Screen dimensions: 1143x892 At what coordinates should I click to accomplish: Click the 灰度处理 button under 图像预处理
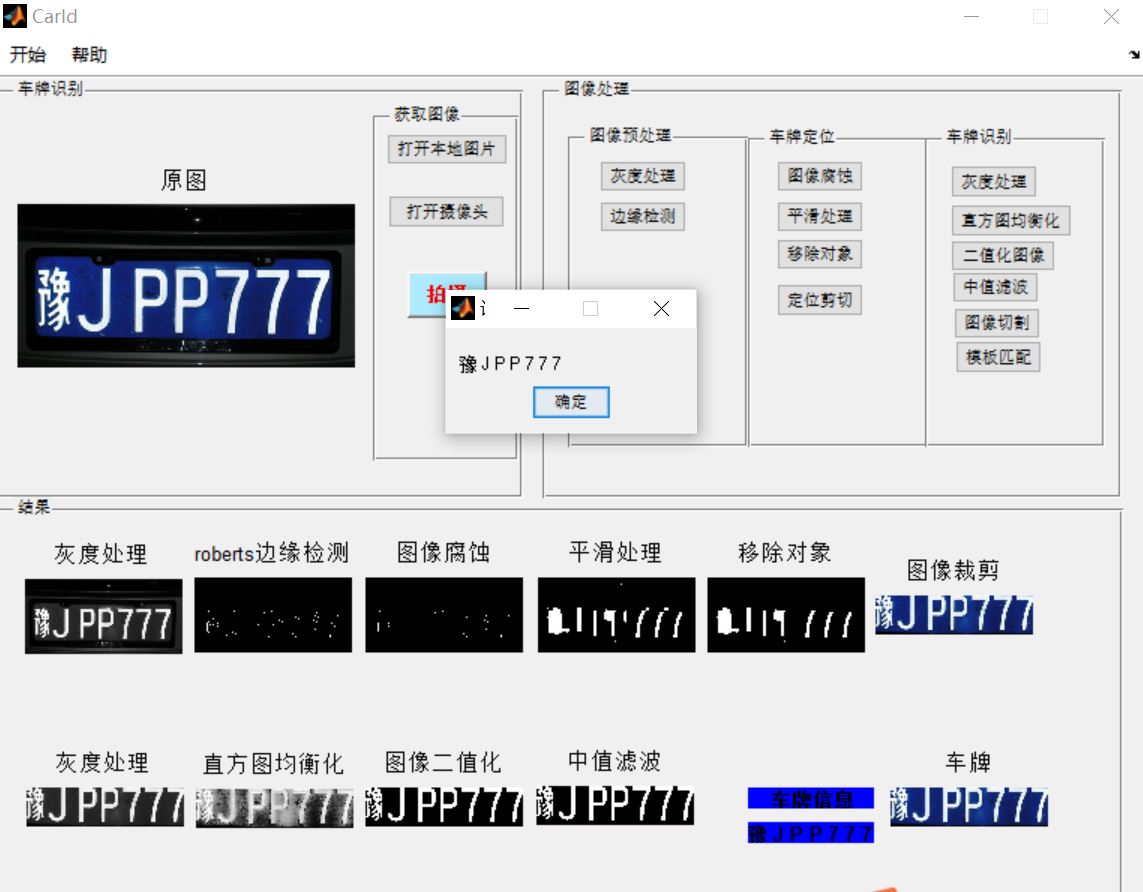click(x=642, y=177)
